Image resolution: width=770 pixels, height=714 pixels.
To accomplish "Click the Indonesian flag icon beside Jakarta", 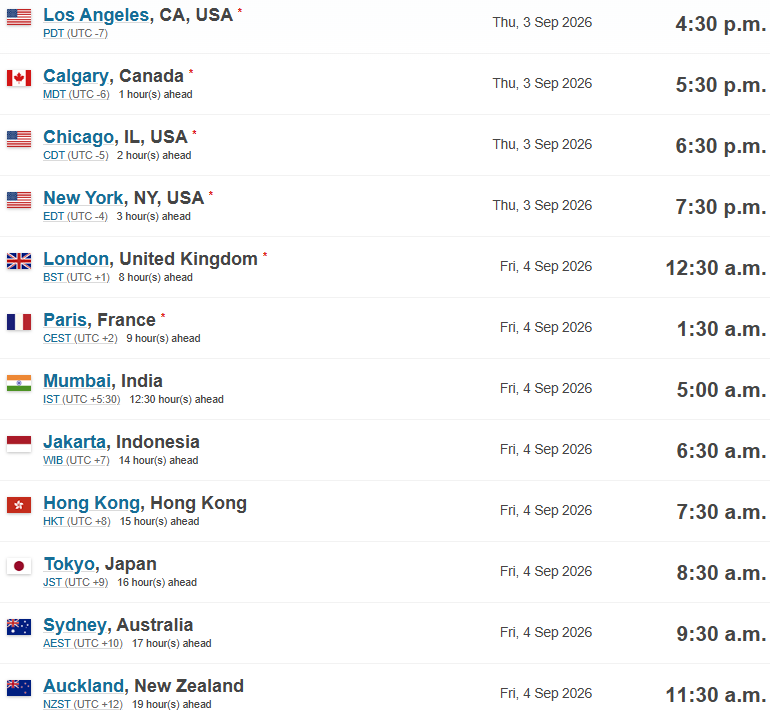I will tap(19, 444).
